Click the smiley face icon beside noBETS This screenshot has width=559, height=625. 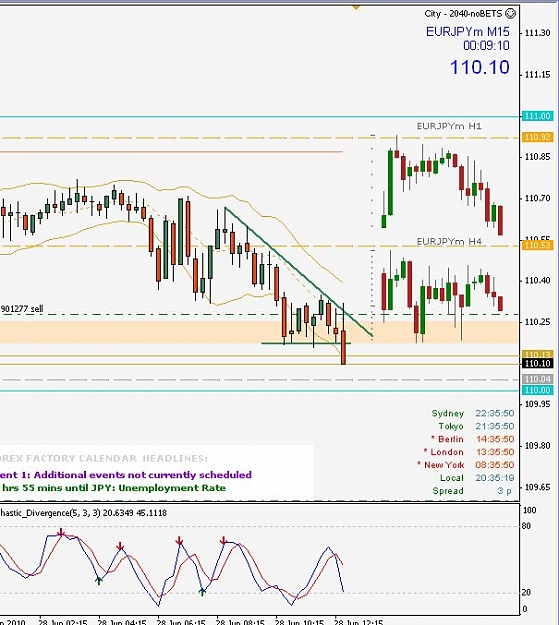pyautogui.click(x=510, y=14)
